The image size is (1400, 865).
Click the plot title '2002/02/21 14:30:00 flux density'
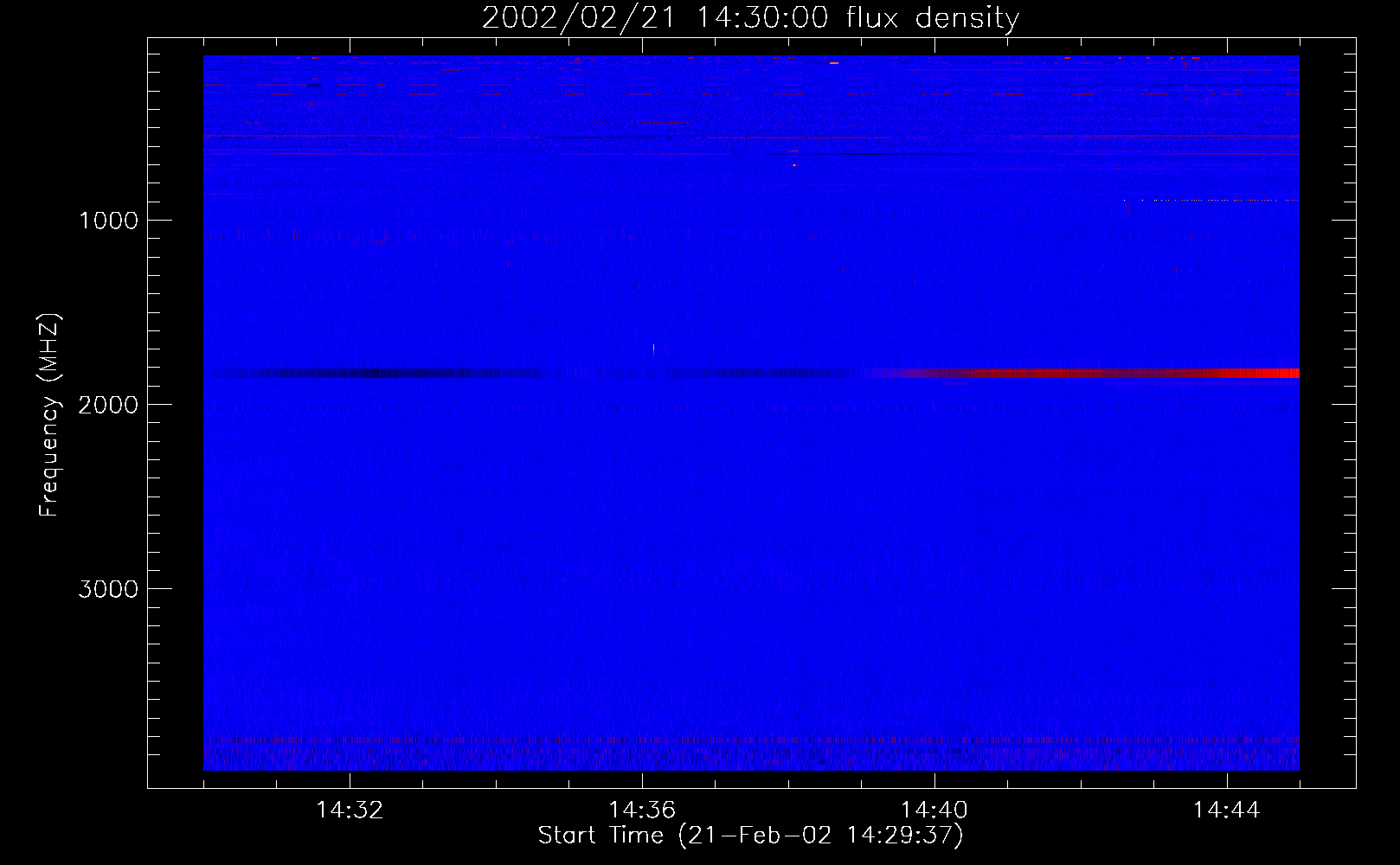[x=750, y=18]
